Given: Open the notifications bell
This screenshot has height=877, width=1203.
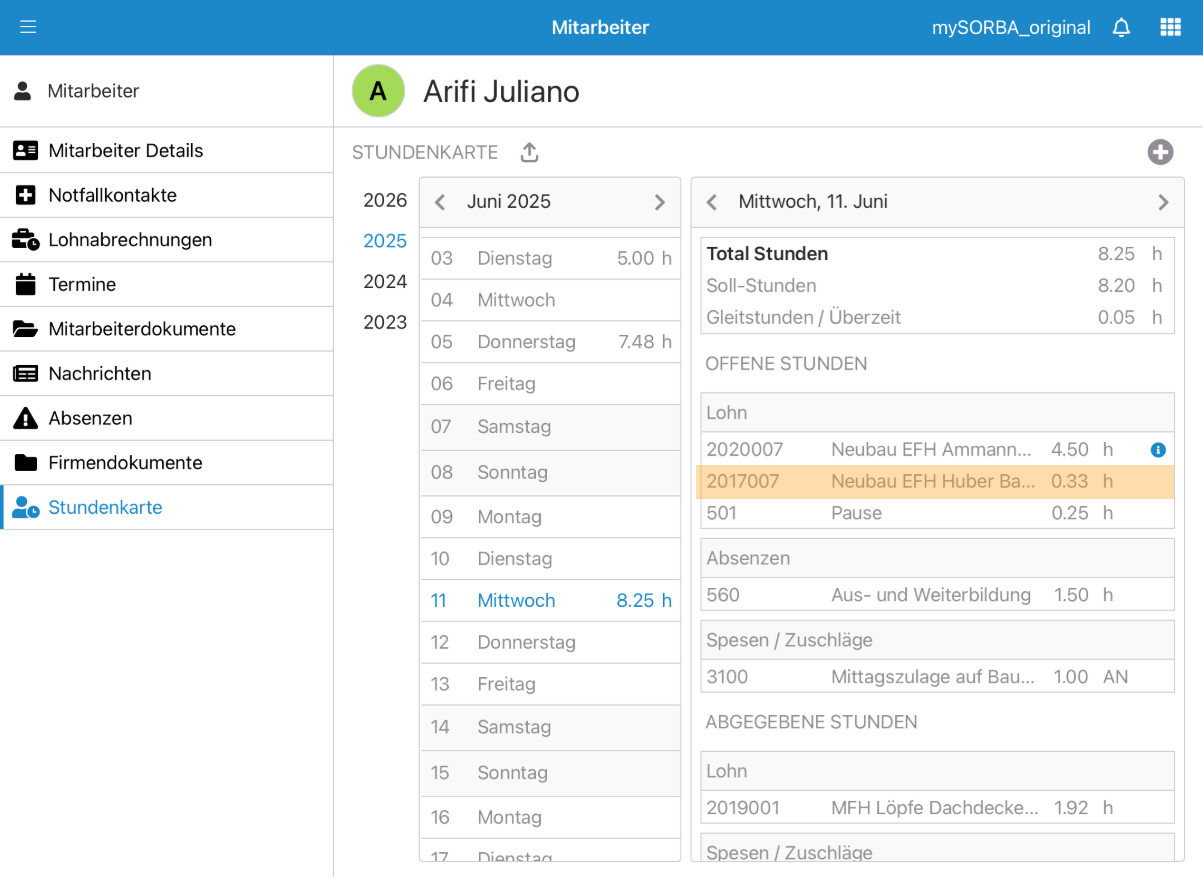Looking at the screenshot, I should click(1121, 27).
